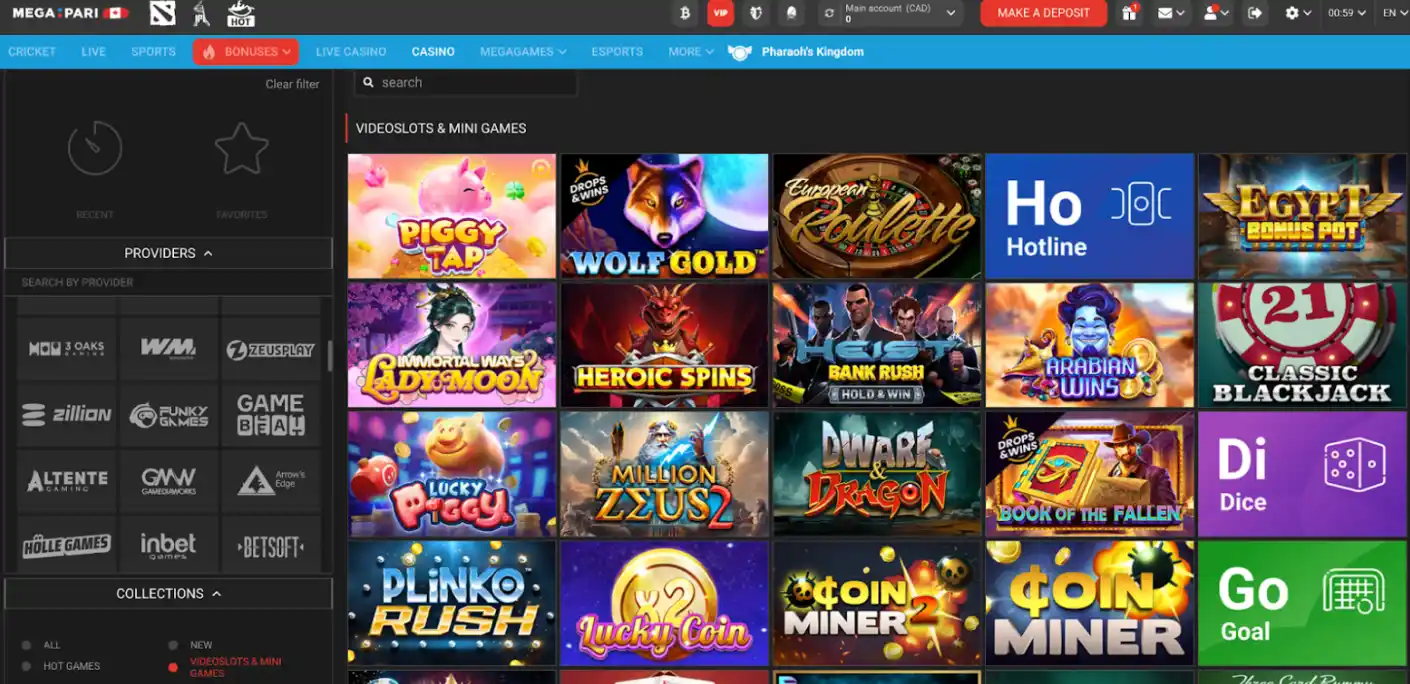Select the Altente Gaming provider
The width and height of the screenshot is (1410, 684).
pos(67,481)
